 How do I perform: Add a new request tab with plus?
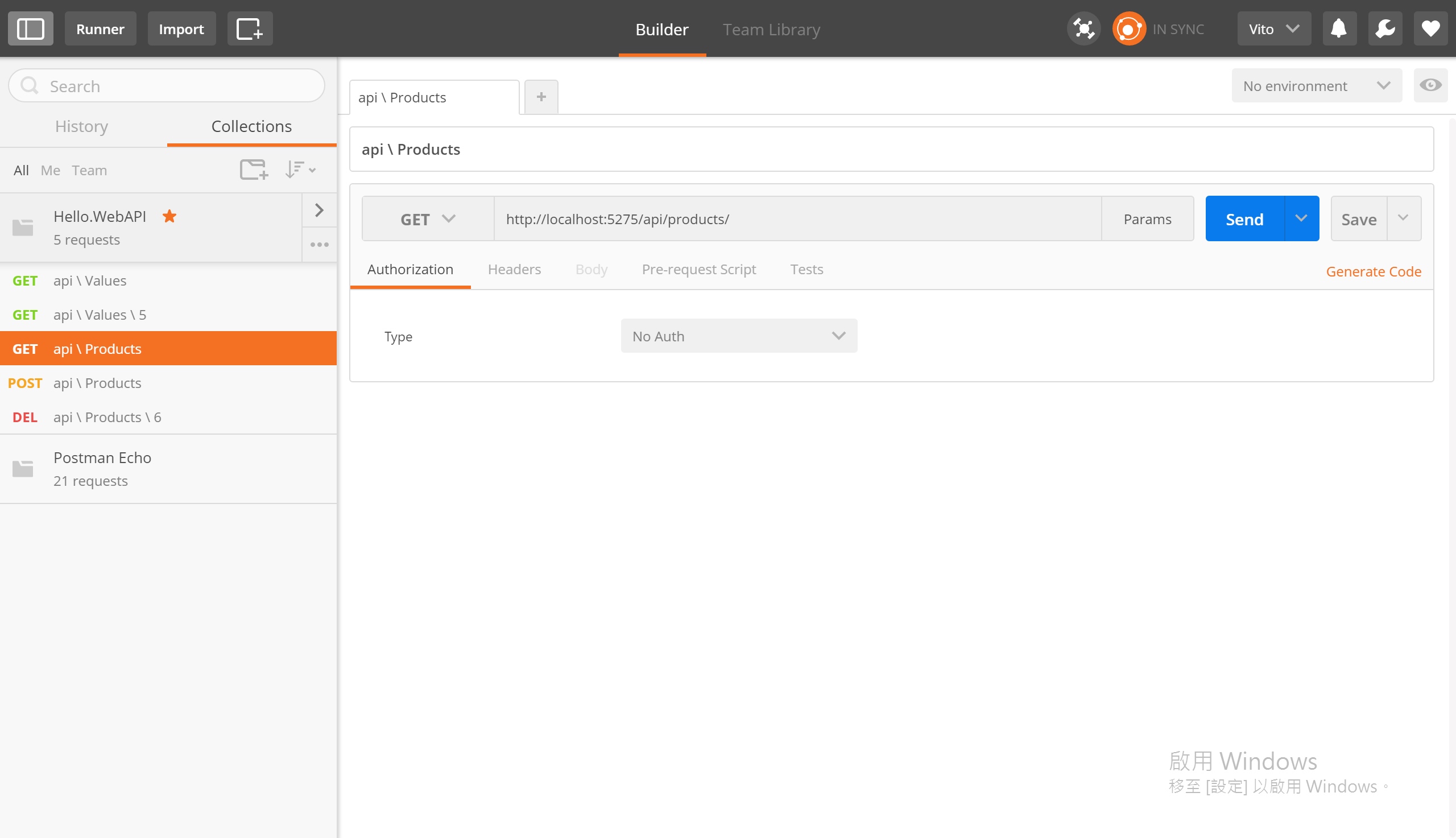(x=541, y=97)
